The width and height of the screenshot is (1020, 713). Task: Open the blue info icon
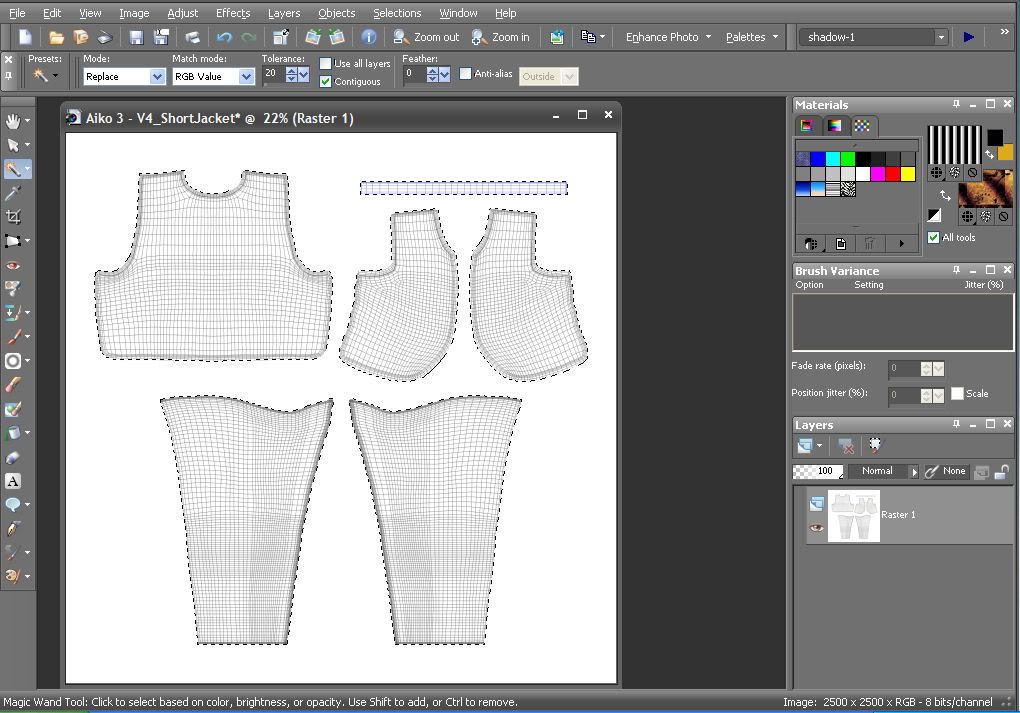(x=369, y=37)
